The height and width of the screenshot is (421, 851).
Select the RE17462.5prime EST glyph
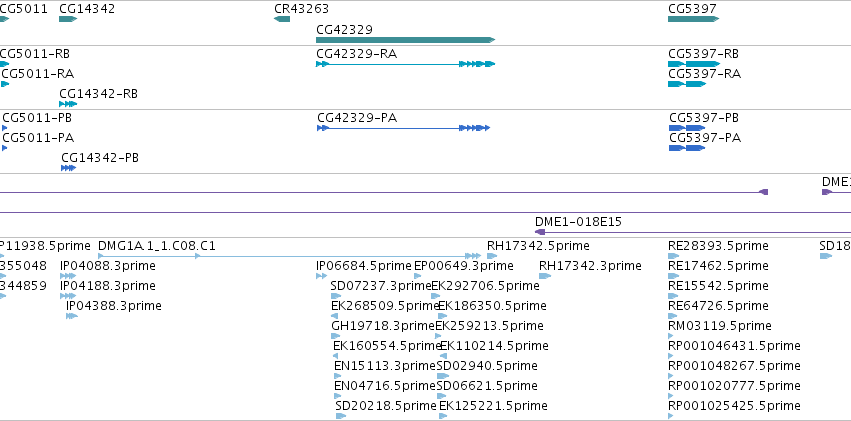[674, 276]
